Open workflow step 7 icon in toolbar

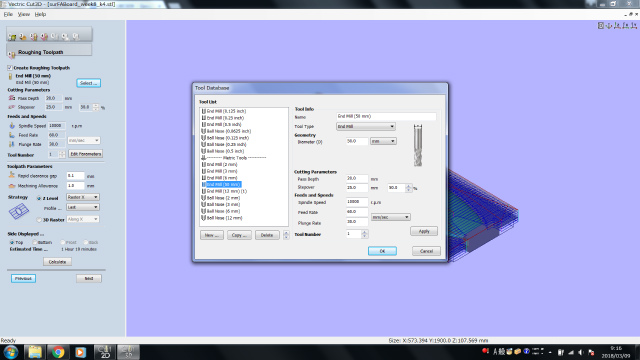pyautogui.click(x=76, y=37)
